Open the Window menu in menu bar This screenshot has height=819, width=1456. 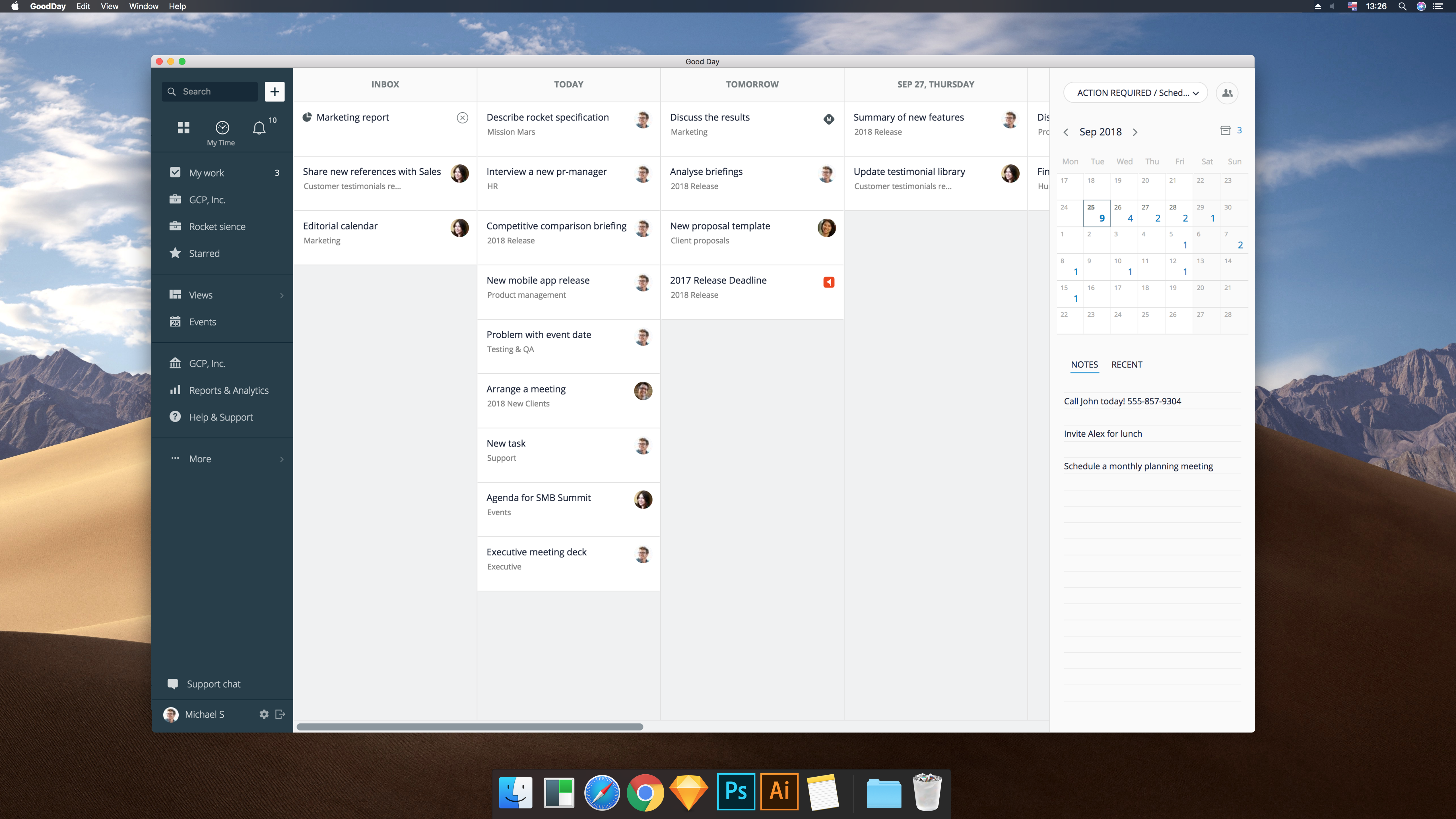point(144,6)
